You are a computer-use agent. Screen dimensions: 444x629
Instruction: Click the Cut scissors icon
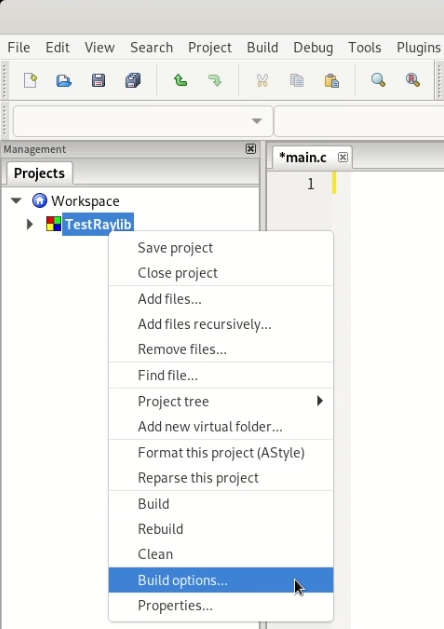tap(262, 81)
